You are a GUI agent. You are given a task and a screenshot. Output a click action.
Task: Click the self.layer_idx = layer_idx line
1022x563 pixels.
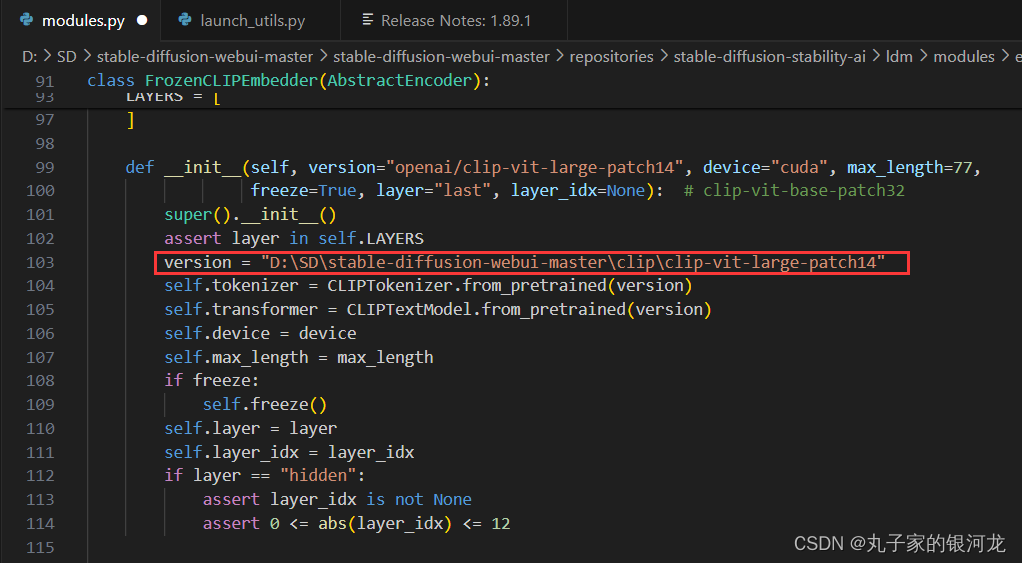point(289,452)
